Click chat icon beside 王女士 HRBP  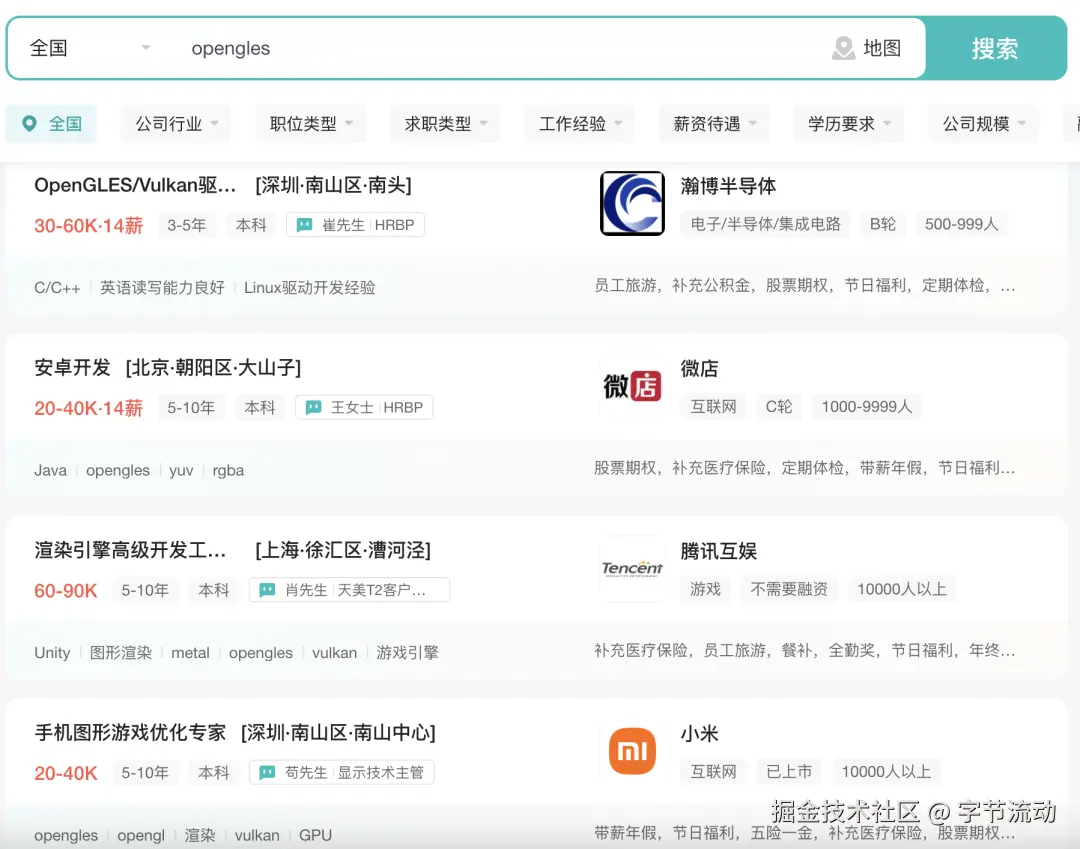[x=311, y=407]
